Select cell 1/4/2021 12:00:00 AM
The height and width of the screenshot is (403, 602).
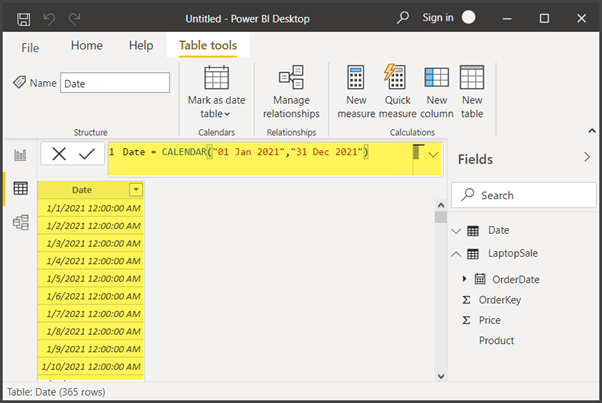(91, 261)
